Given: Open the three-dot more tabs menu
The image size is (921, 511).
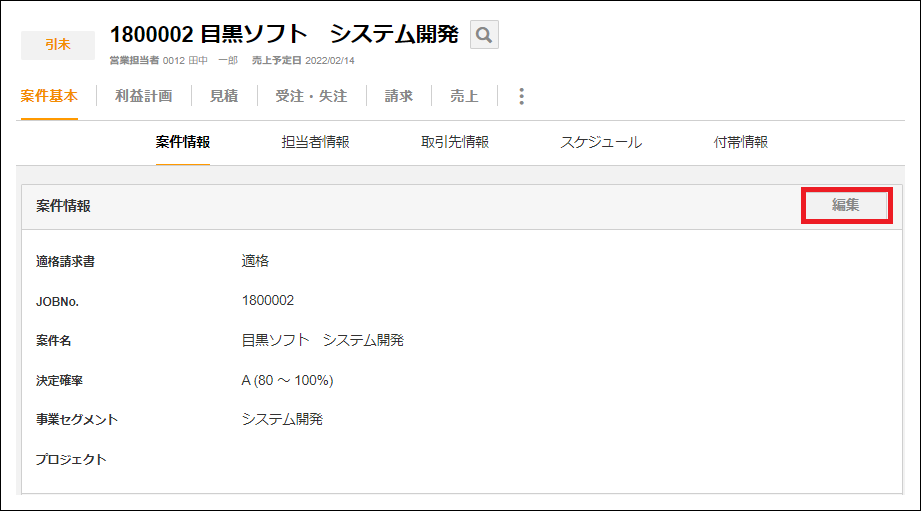Looking at the screenshot, I should pos(521,97).
